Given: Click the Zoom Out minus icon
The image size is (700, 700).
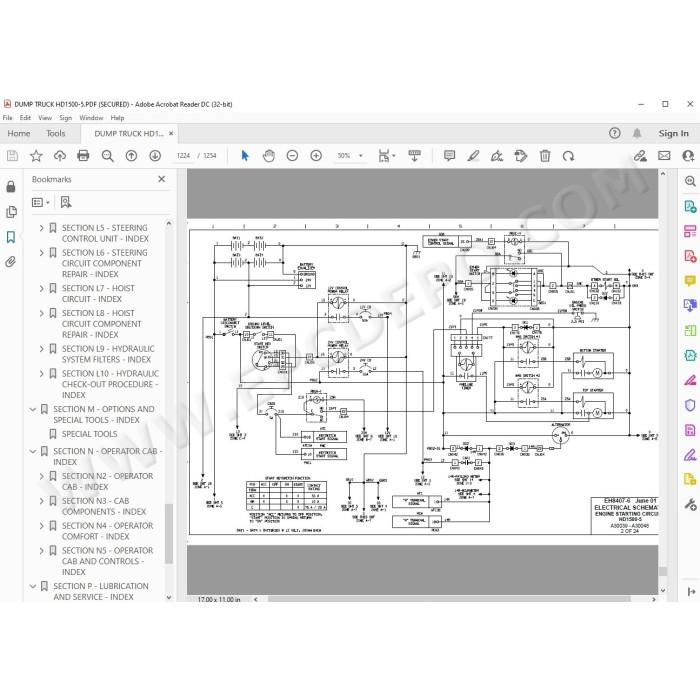Looking at the screenshot, I should (292, 156).
